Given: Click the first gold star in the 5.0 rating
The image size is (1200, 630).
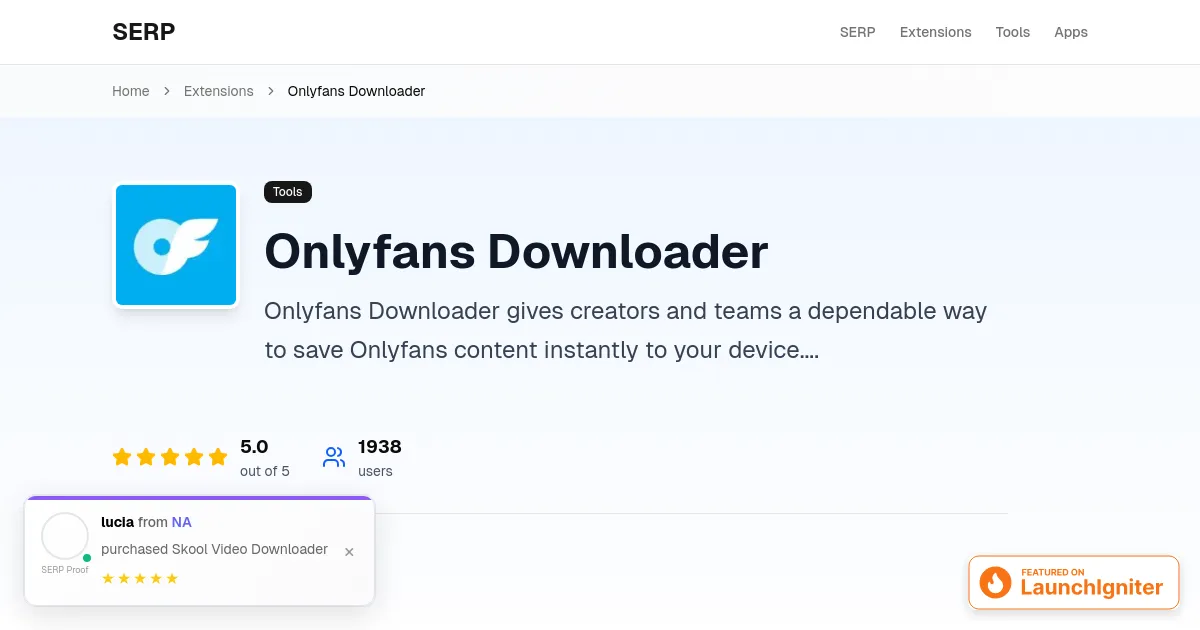Looking at the screenshot, I should point(122,458).
